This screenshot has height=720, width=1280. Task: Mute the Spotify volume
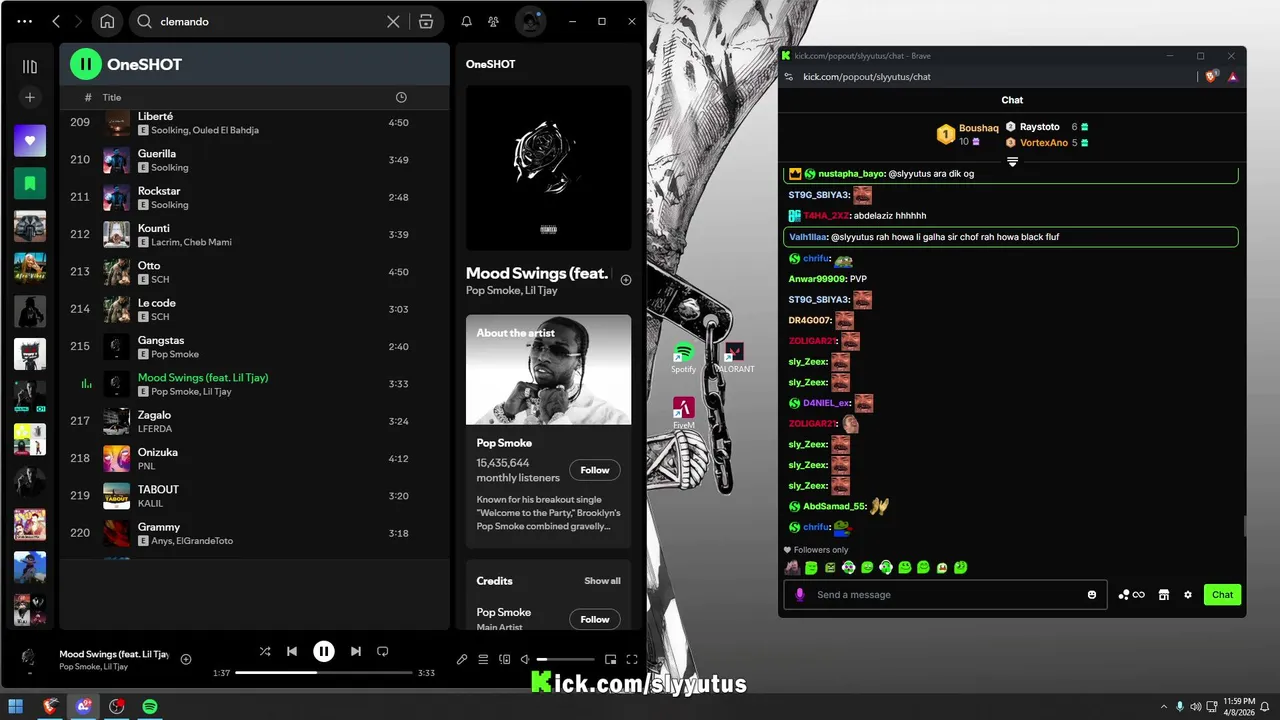525,659
